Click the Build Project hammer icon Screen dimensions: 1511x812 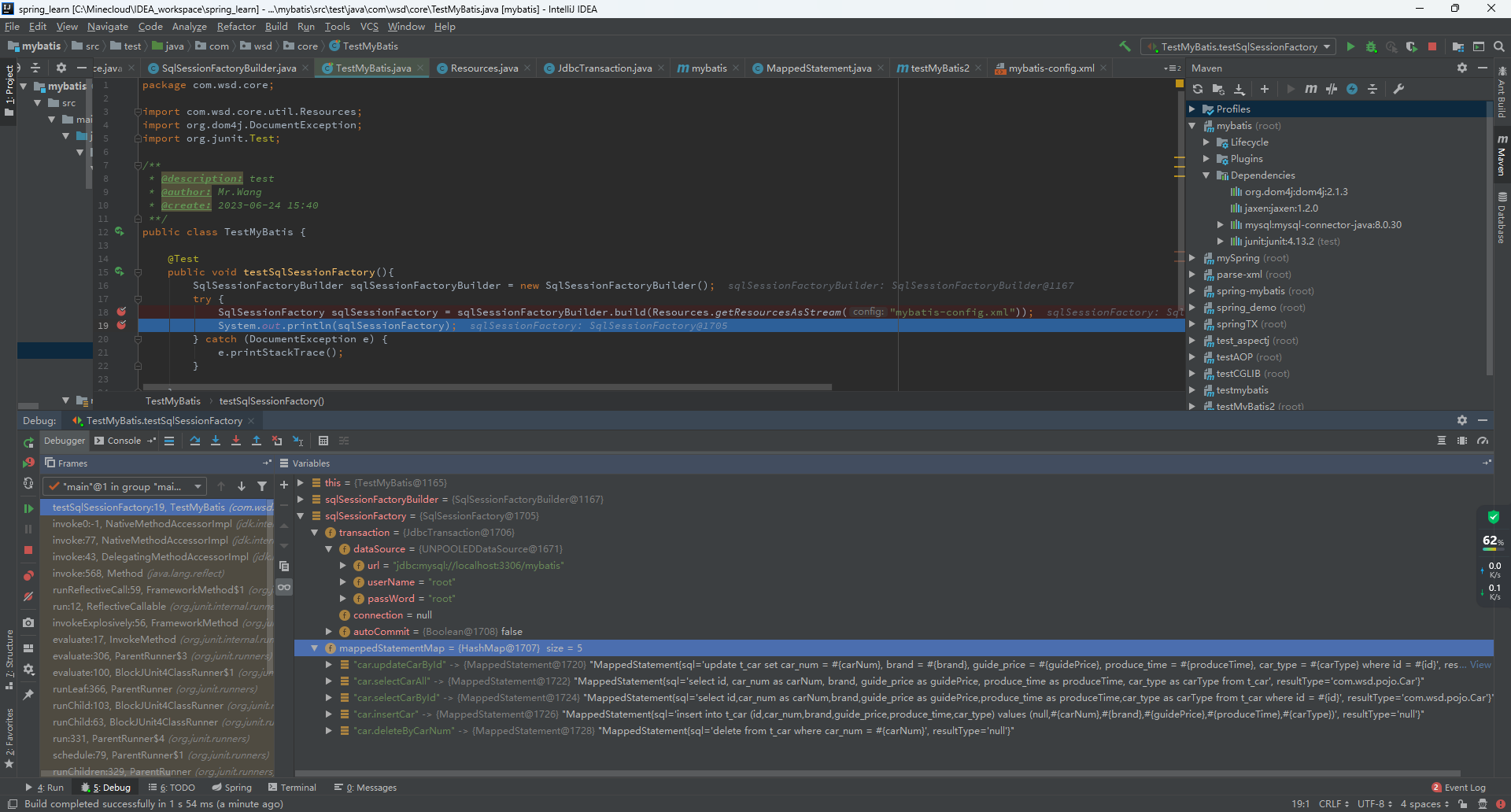(1125, 46)
